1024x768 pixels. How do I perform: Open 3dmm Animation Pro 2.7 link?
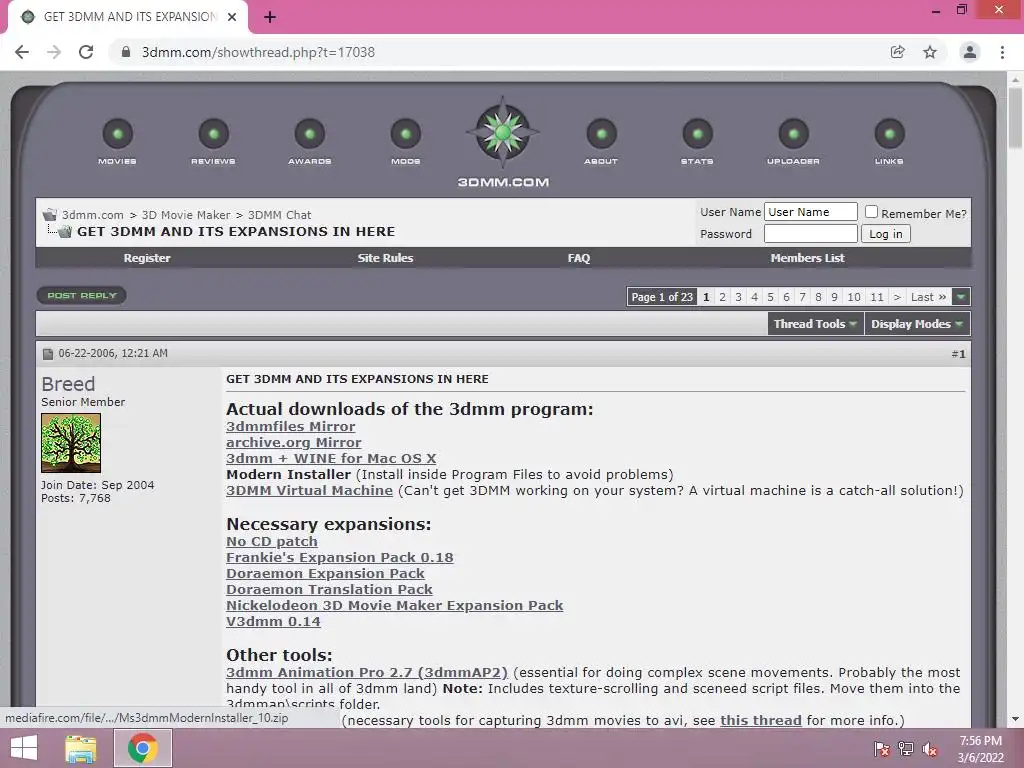pos(366,673)
